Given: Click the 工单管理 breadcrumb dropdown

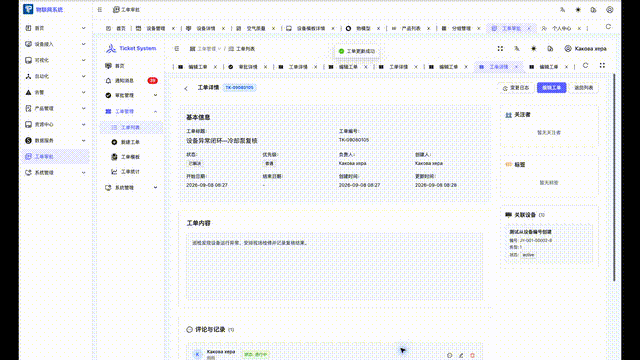Looking at the screenshot, I should coord(205,49).
